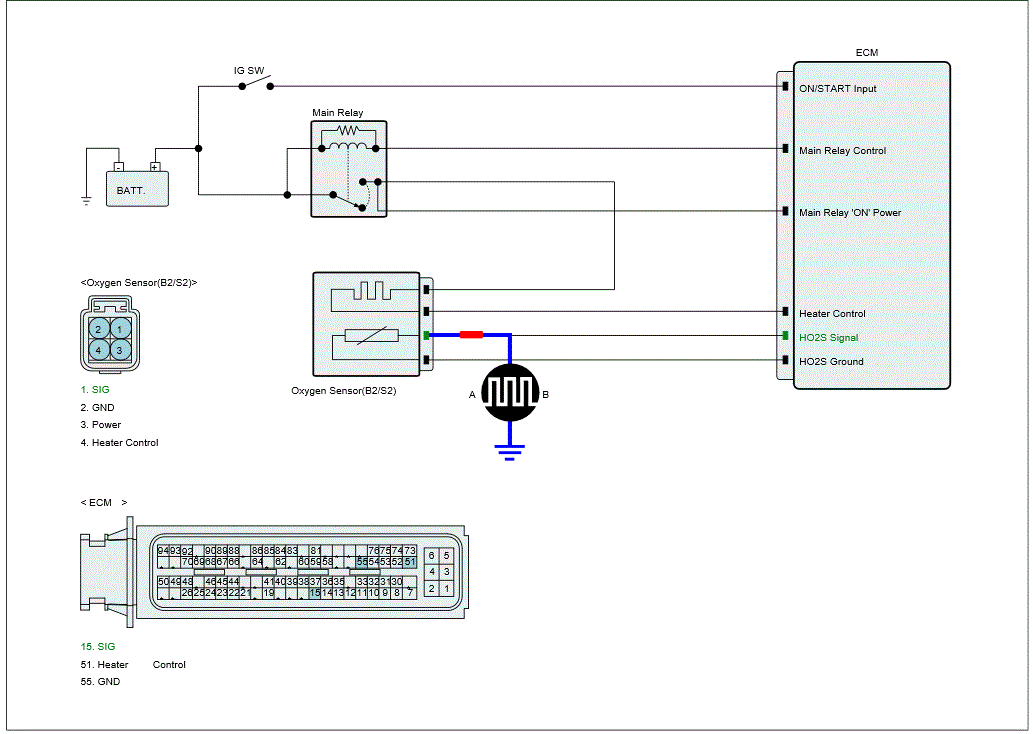
Task: Click the '<Oxygen Sensor(B2/S2)>' connector heading
Action: coord(139,283)
